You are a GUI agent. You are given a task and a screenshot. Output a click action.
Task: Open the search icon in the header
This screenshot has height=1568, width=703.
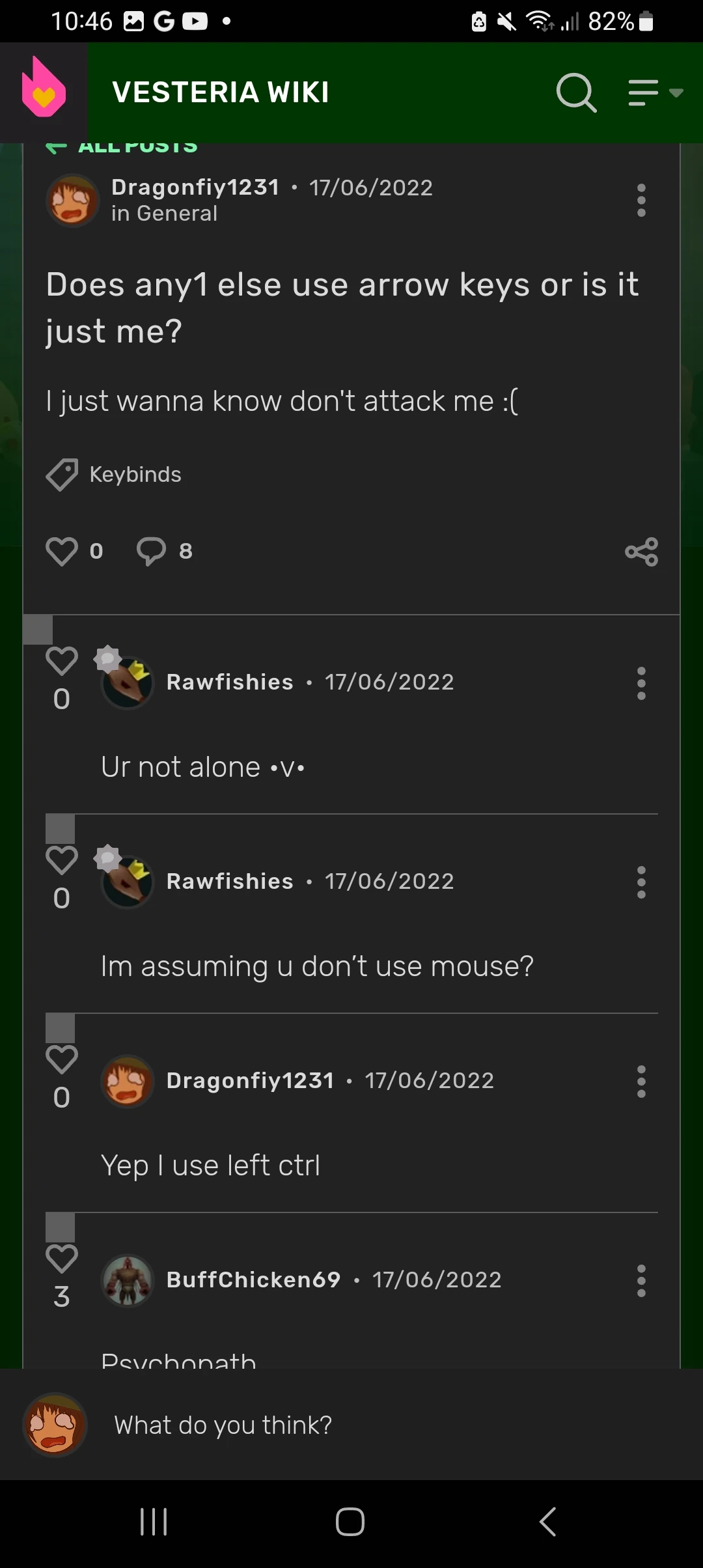(x=575, y=92)
